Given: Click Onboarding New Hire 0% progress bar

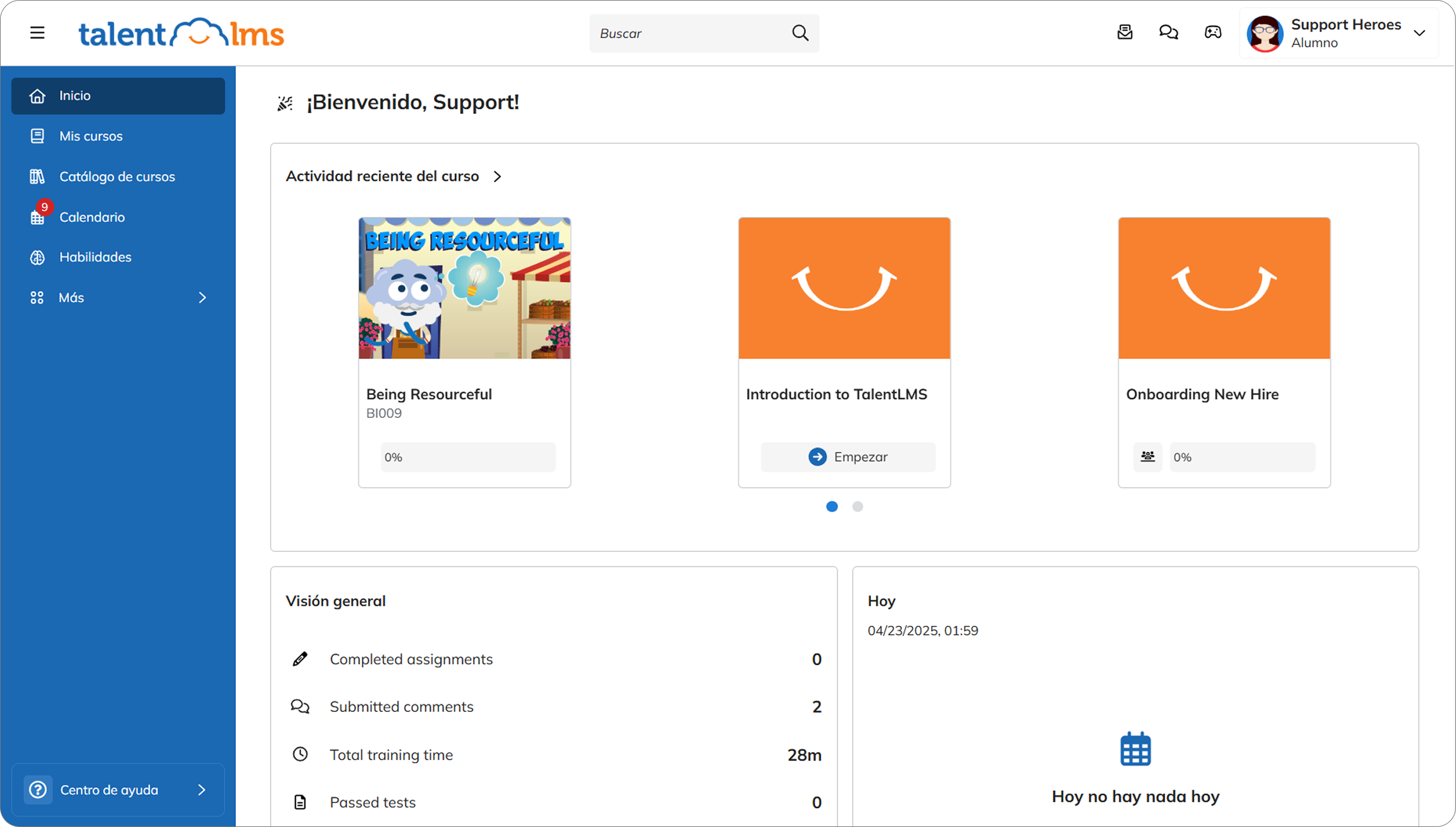Looking at the screenshot, I should click(x=1242, y=456).
